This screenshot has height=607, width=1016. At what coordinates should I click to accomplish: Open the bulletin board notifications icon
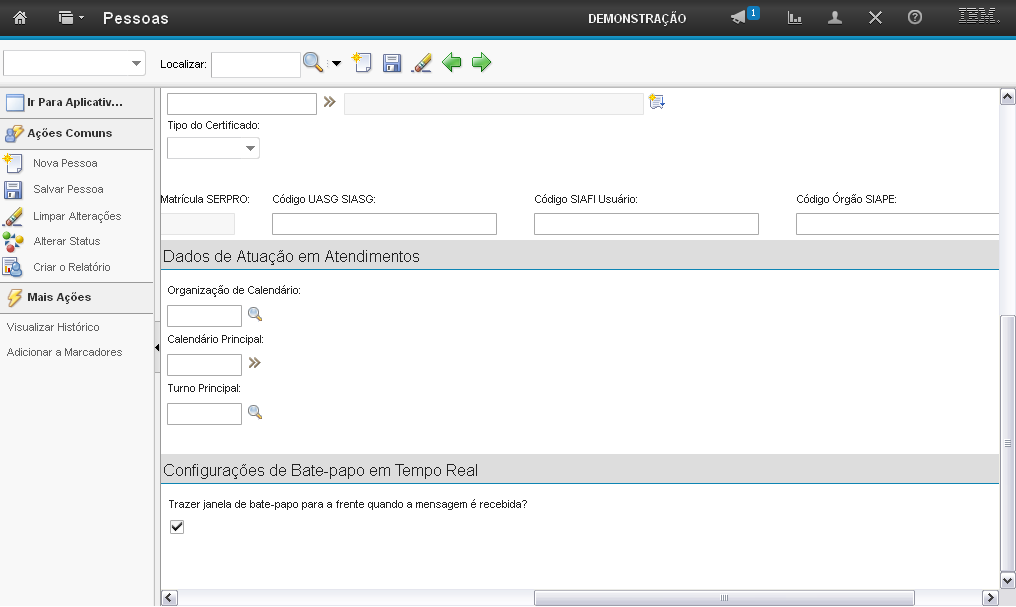click(x=739, y=18)
